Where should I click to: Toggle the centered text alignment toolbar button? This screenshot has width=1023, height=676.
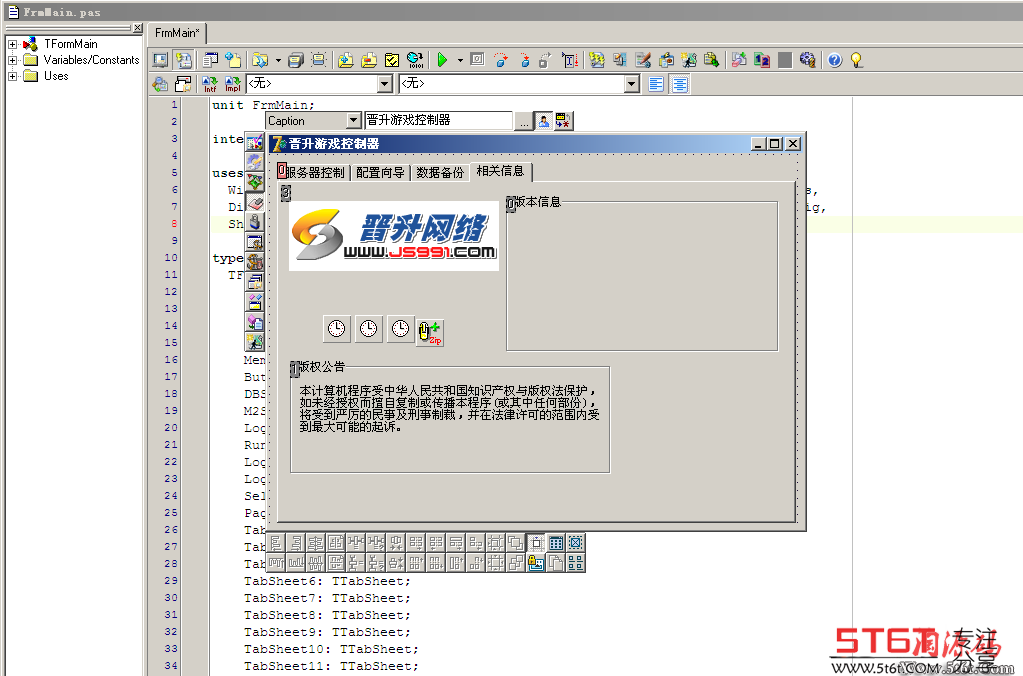680,84
